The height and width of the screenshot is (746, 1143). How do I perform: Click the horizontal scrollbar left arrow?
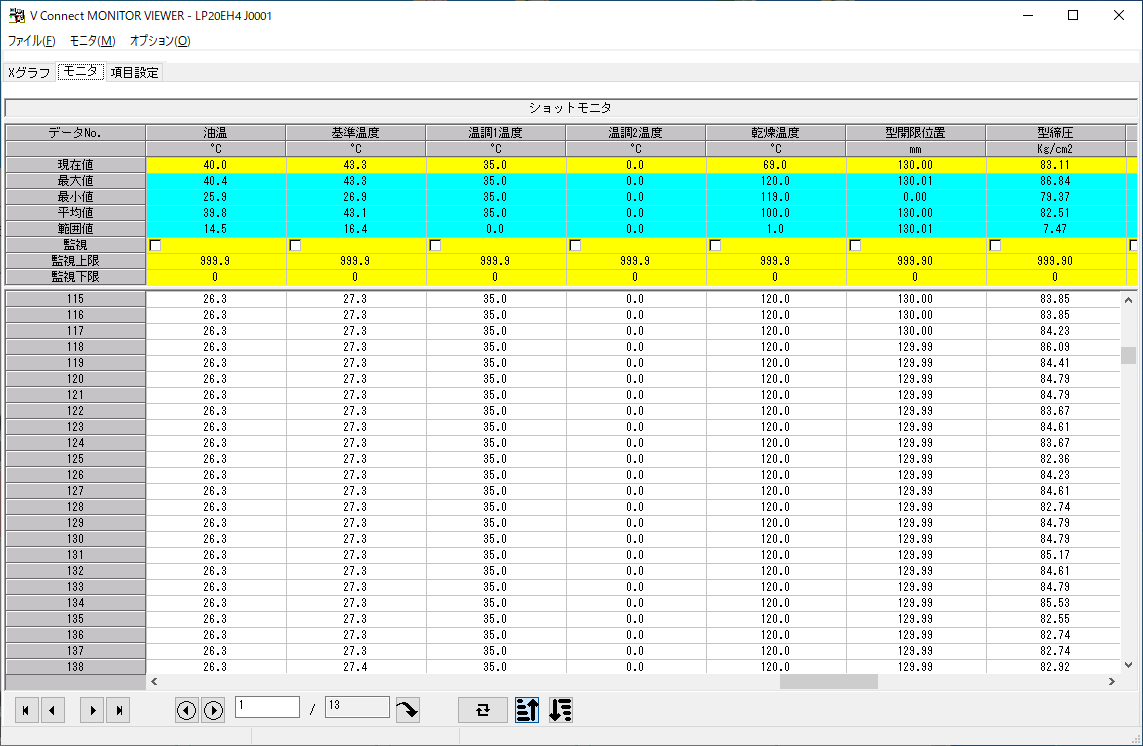pyautogui.click(x=155, y=681)
